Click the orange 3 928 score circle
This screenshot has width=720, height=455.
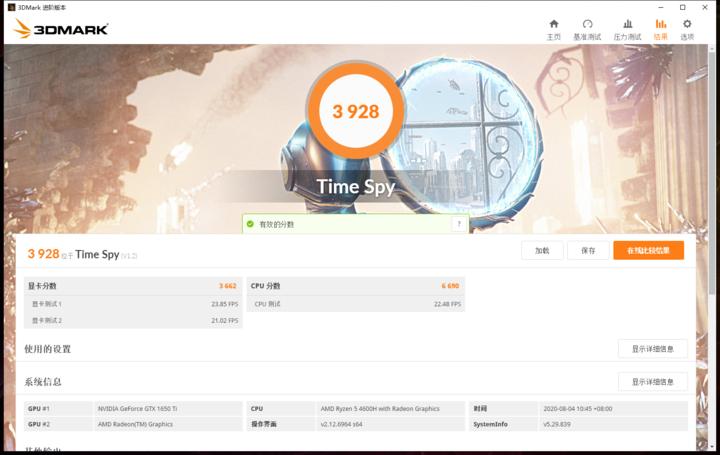[355, 111]
